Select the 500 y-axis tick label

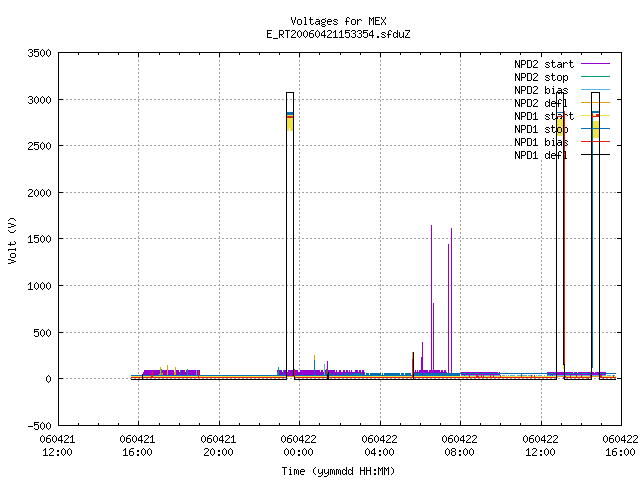[42, 333]
